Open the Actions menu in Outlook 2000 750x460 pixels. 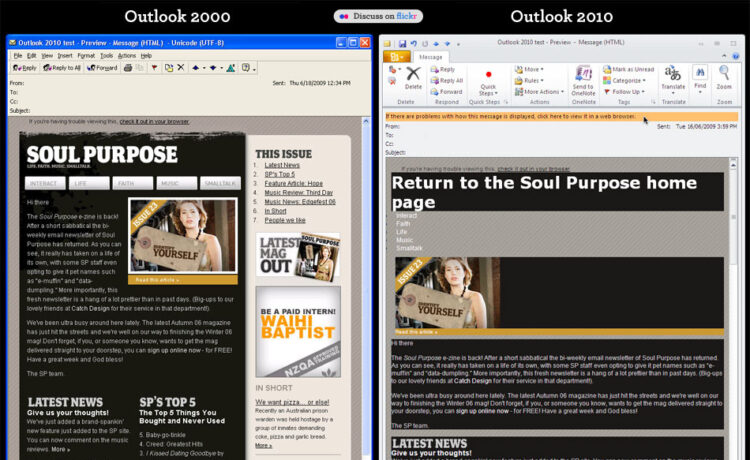(x=127, y=55)
